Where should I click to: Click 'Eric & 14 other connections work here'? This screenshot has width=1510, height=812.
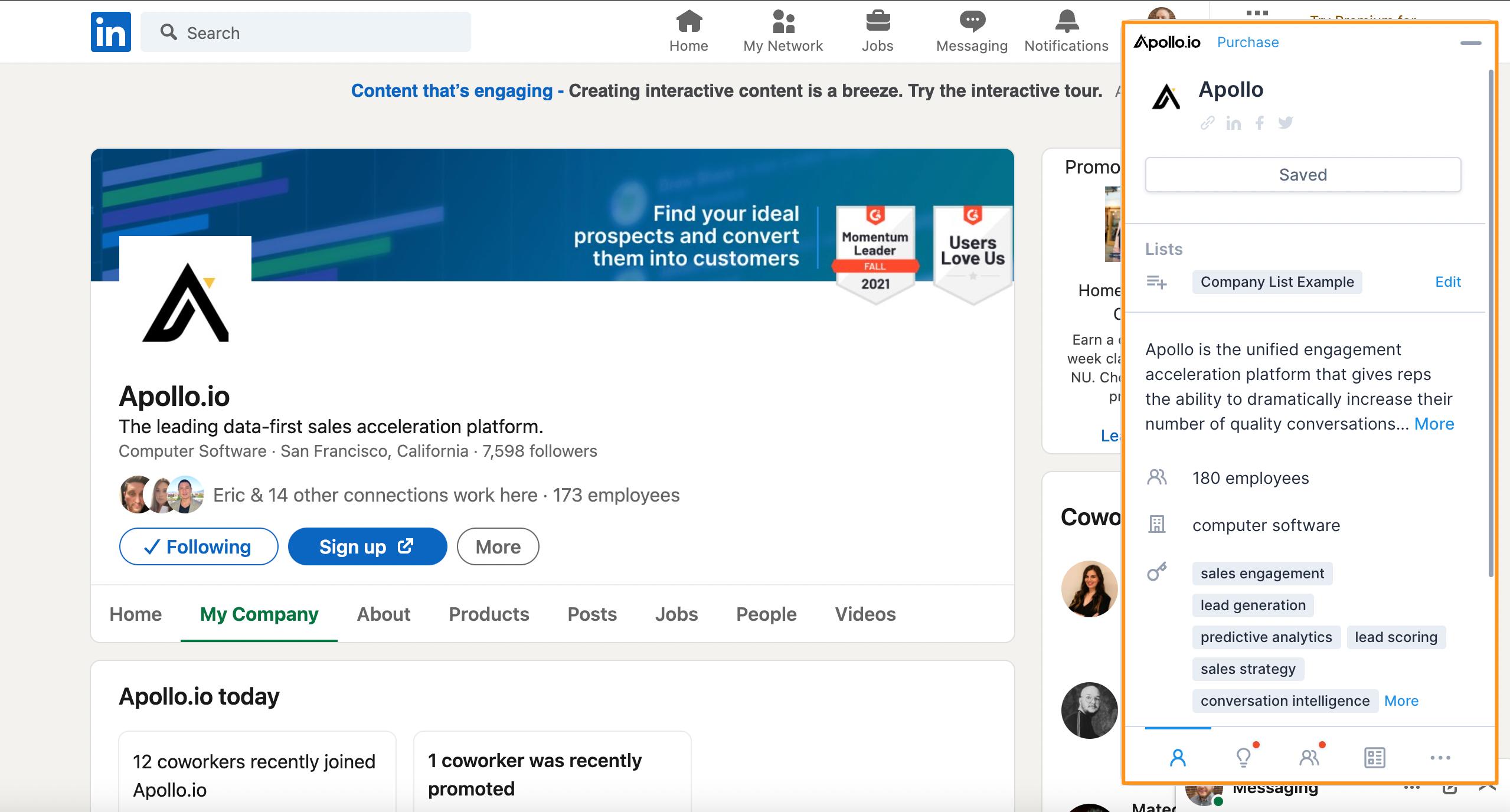coord(375,495)
